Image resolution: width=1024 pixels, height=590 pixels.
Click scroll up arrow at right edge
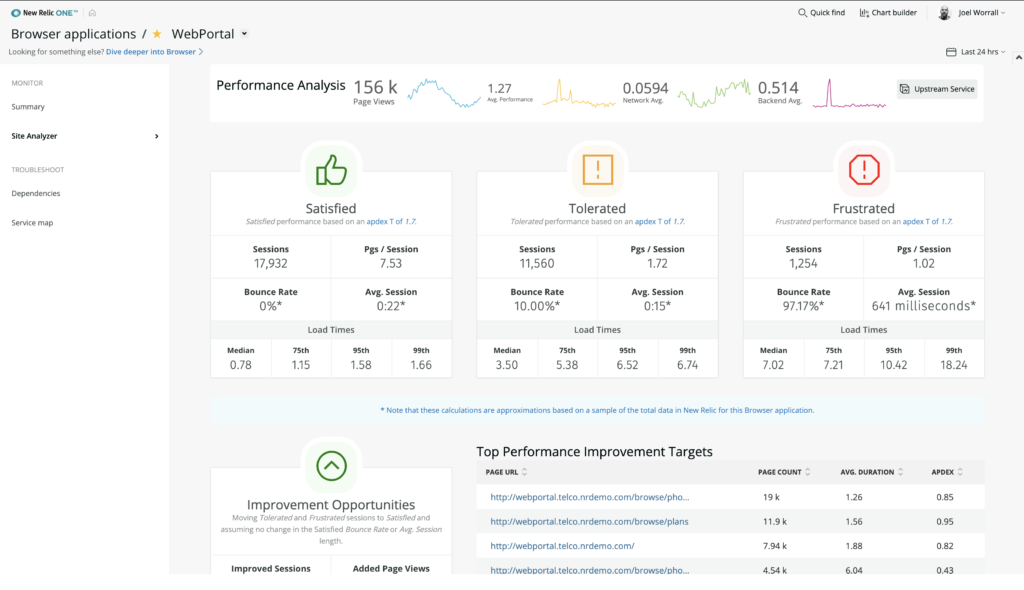(1018, 58)
